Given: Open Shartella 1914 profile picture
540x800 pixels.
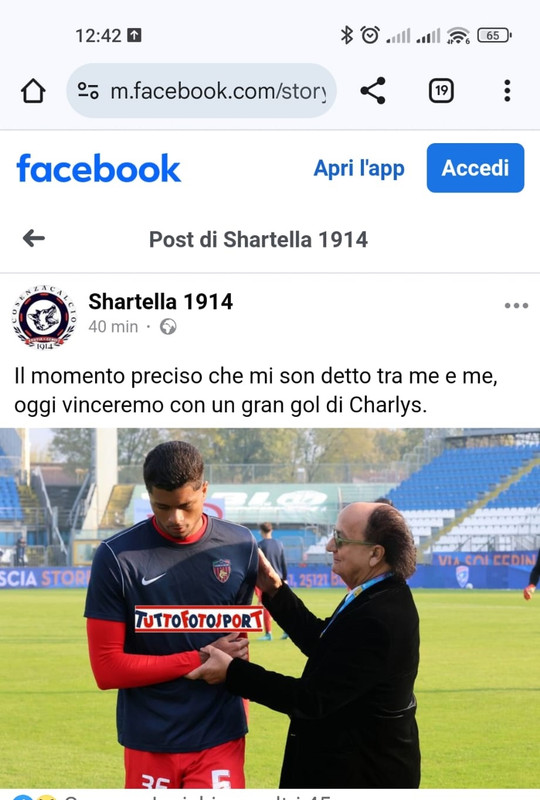Looking at the screenshot, I should (44, 317).
